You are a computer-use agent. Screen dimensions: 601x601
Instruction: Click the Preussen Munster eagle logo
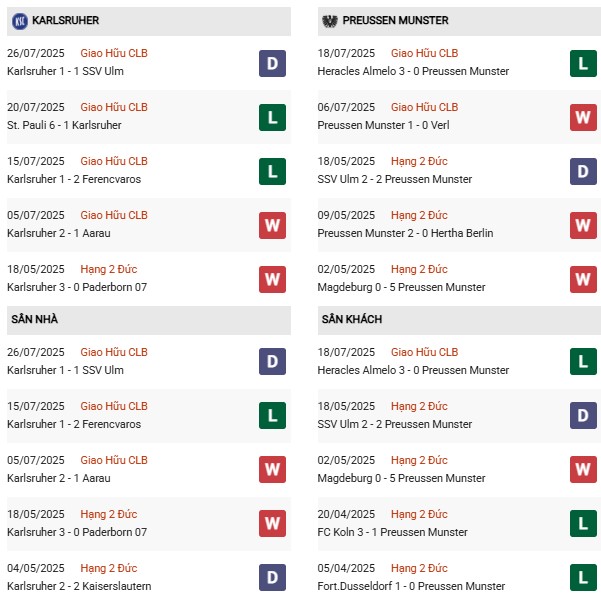point(331,20)
